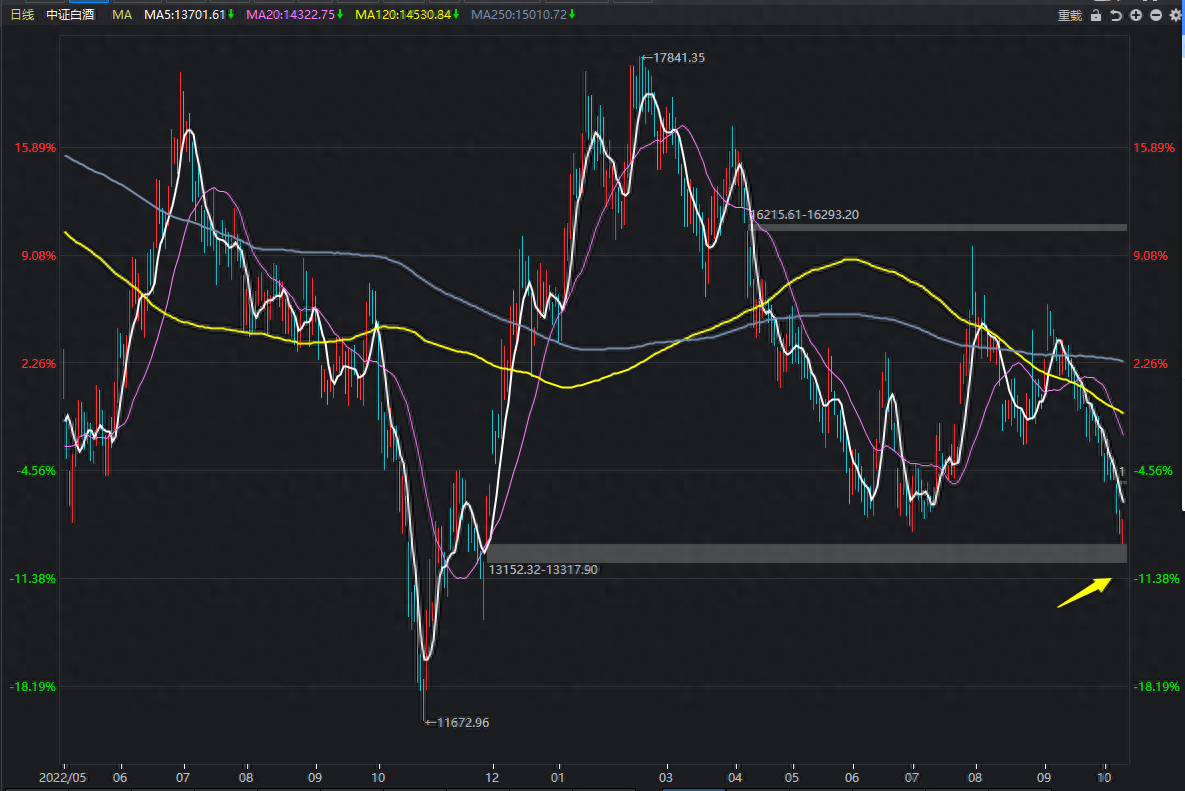1185x791 pixels.
Task: Click the 12 month marker on time axis
Action: (492, 777)
